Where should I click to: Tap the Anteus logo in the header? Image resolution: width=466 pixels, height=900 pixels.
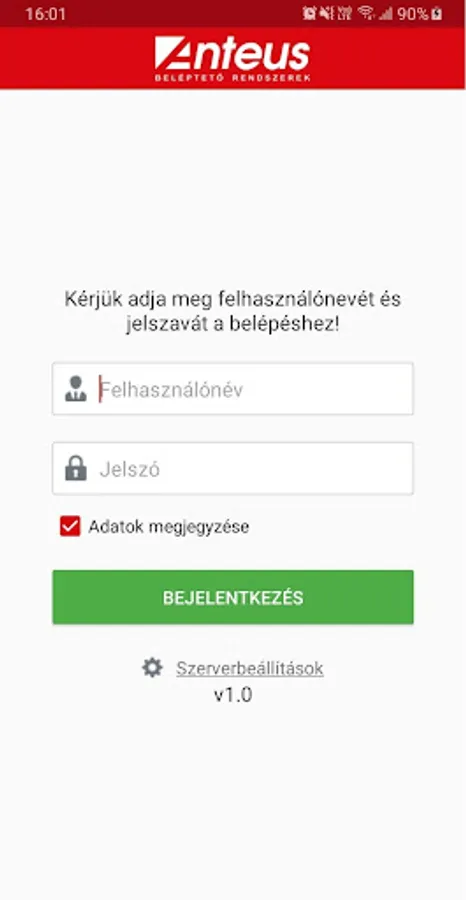click(232, 59)
